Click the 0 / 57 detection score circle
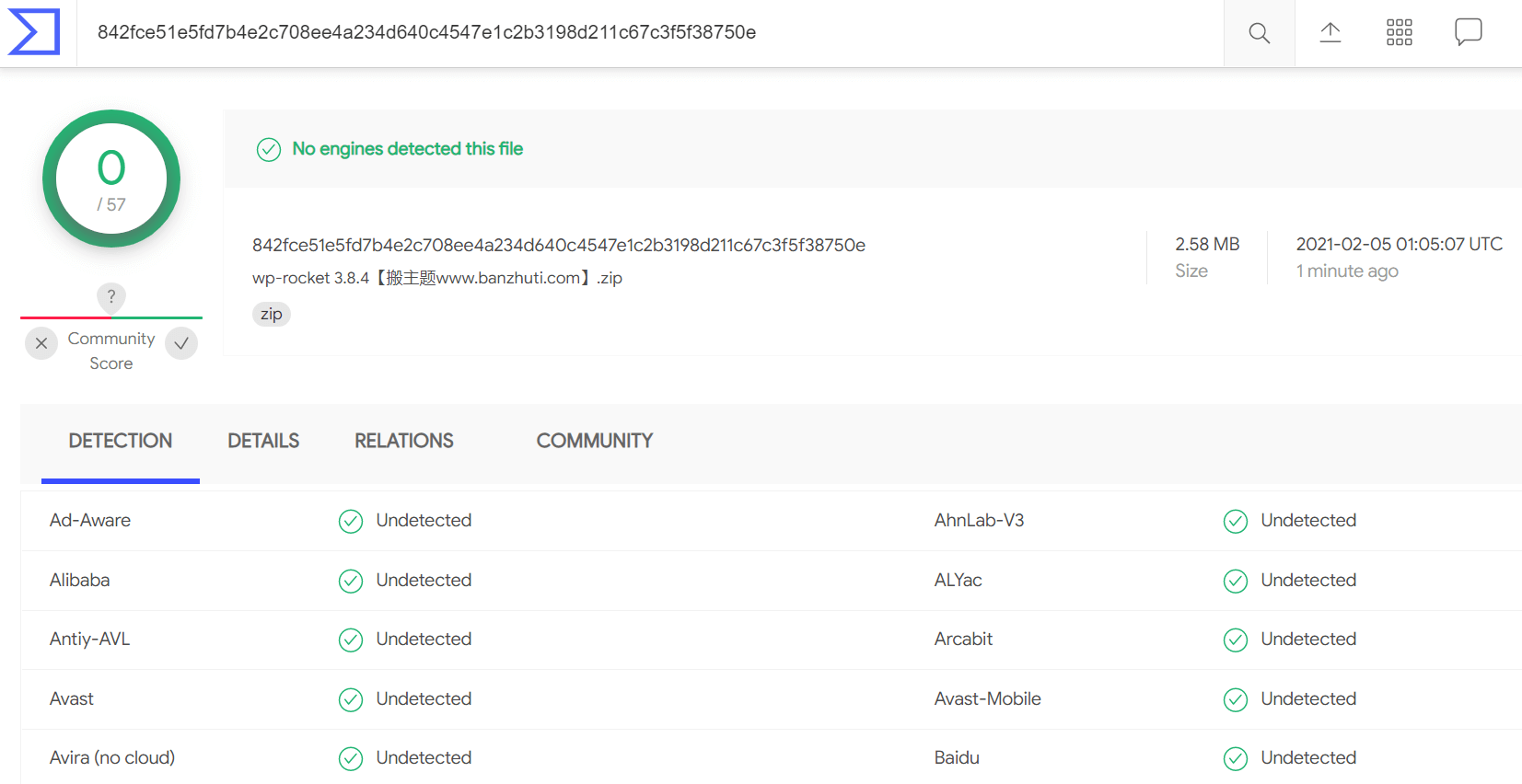Image resolution: width=1522 pixels, height=784 pixels. [x=111, y=179]
